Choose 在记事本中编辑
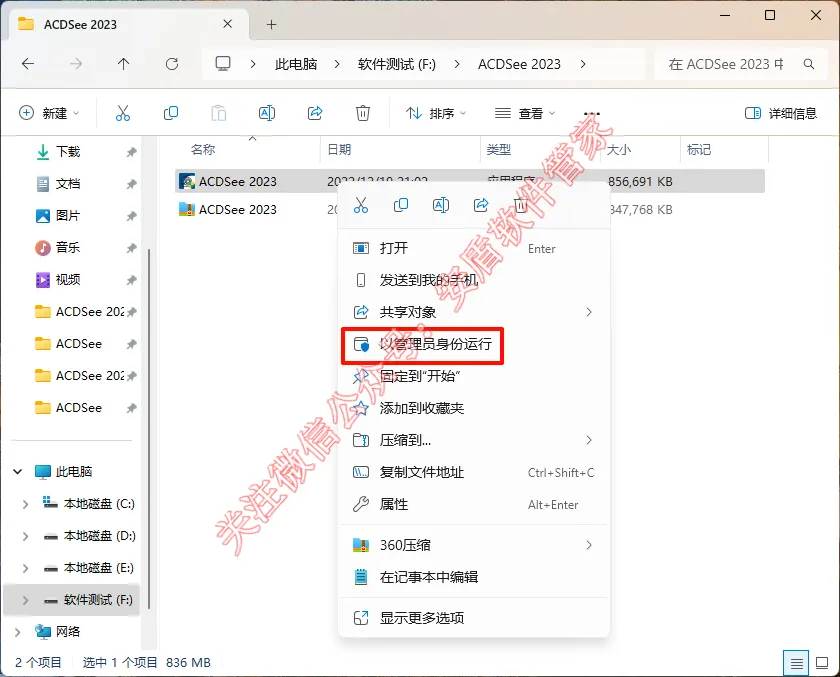The width and height of the screenshot is (840, 677). pyautogui.click(x=474, y=577)
